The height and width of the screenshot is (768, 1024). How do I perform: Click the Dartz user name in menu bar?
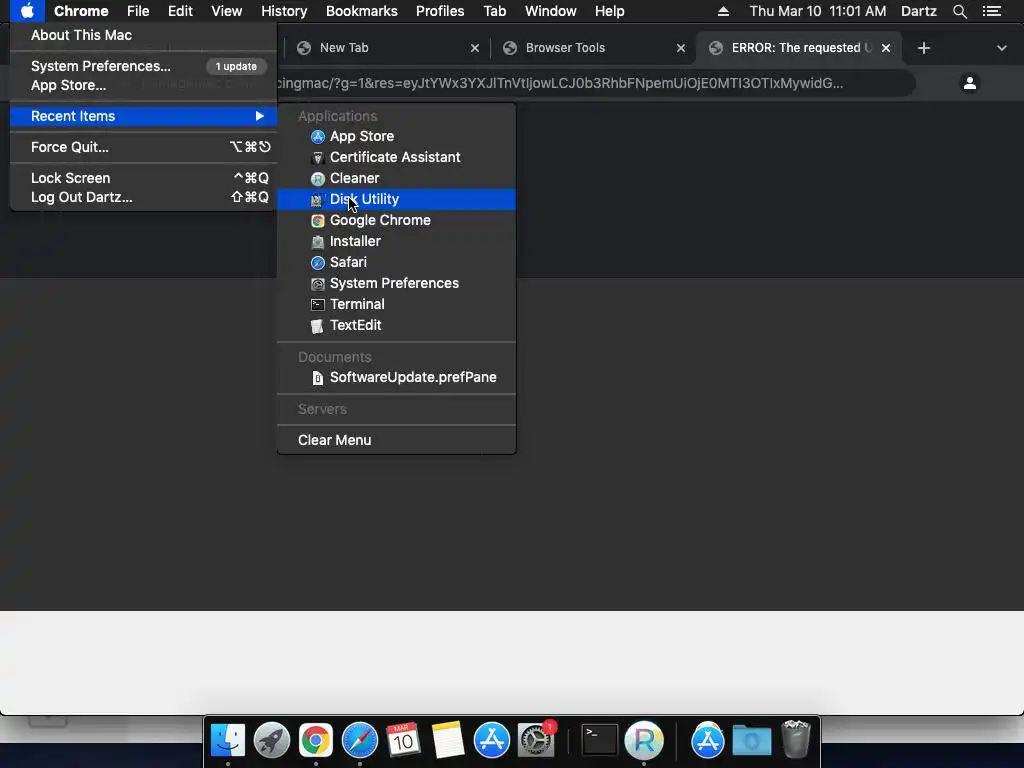pyautogui.click(x=918, y=11)
